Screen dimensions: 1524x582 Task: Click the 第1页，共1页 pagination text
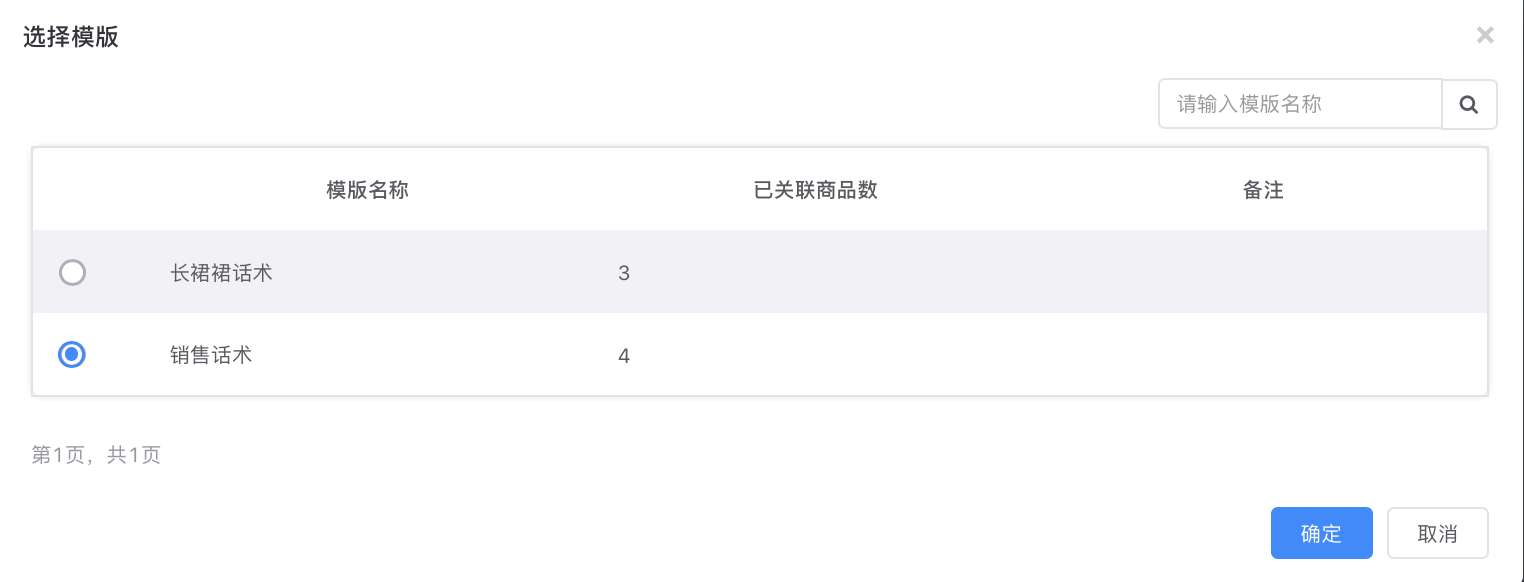click(x=96, y=455)
